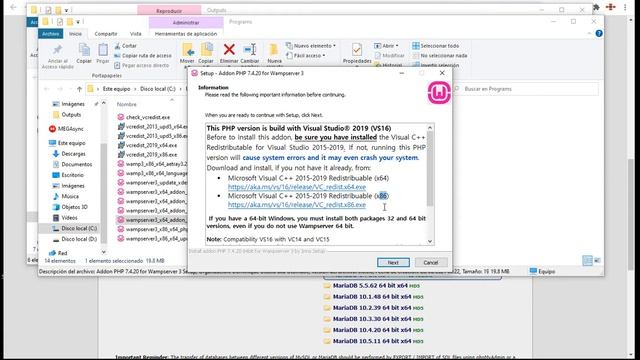
Task: Click the Nombre column header
Action: [127, 104]
